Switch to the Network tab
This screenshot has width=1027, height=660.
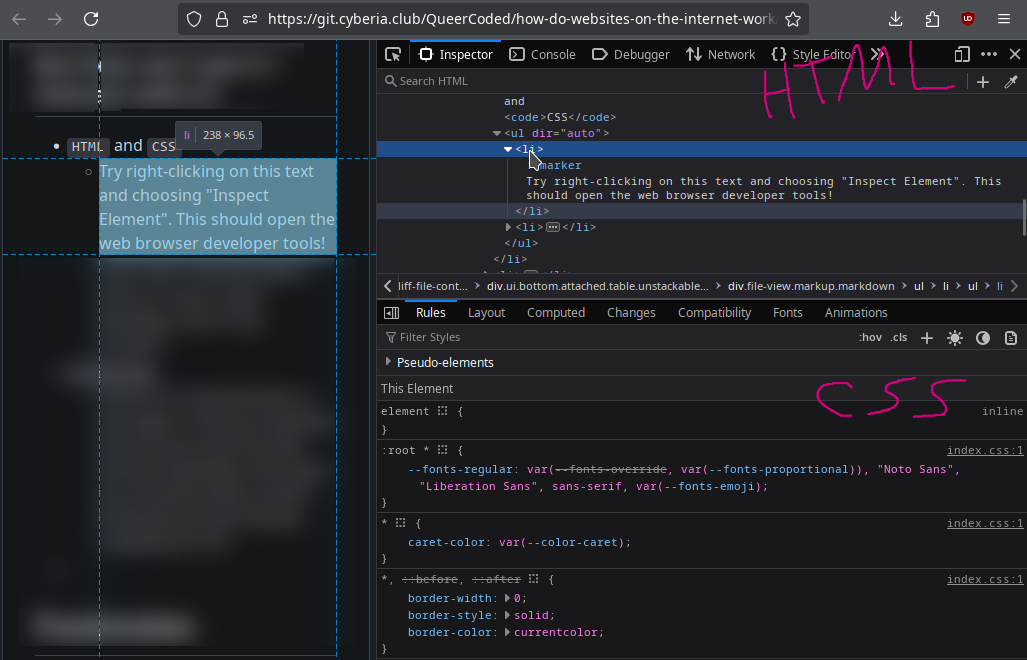[x=720, y=54]
